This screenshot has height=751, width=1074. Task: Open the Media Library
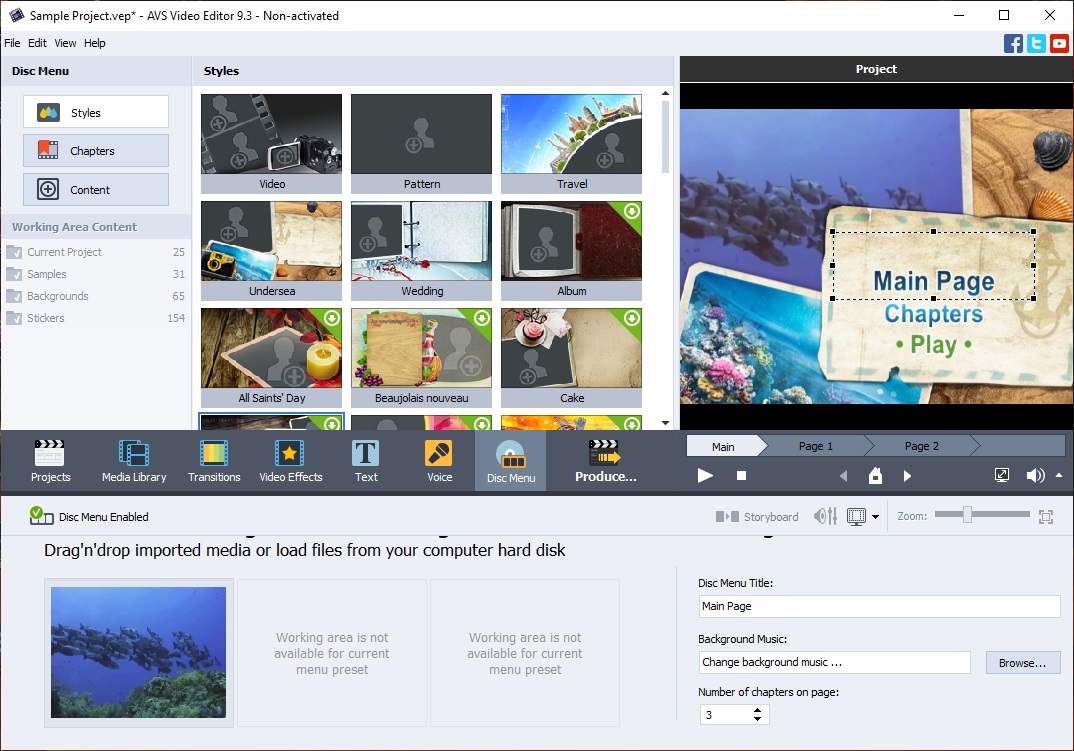coord(134,461)
